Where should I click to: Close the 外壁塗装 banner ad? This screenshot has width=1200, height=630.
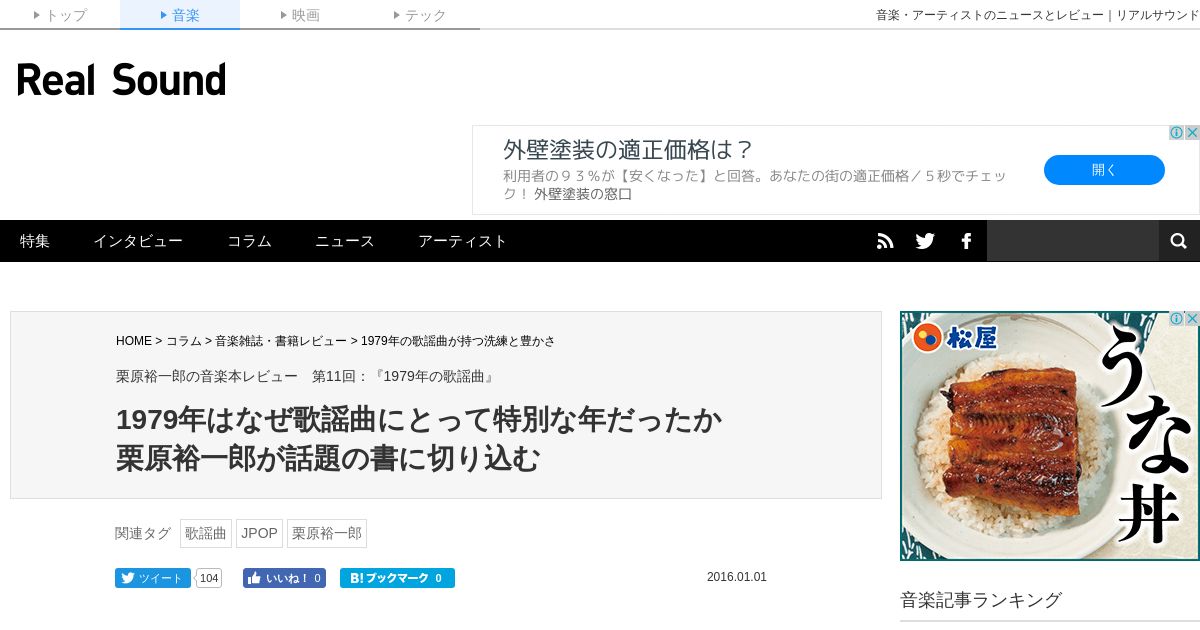click(x=1192, y=133)
